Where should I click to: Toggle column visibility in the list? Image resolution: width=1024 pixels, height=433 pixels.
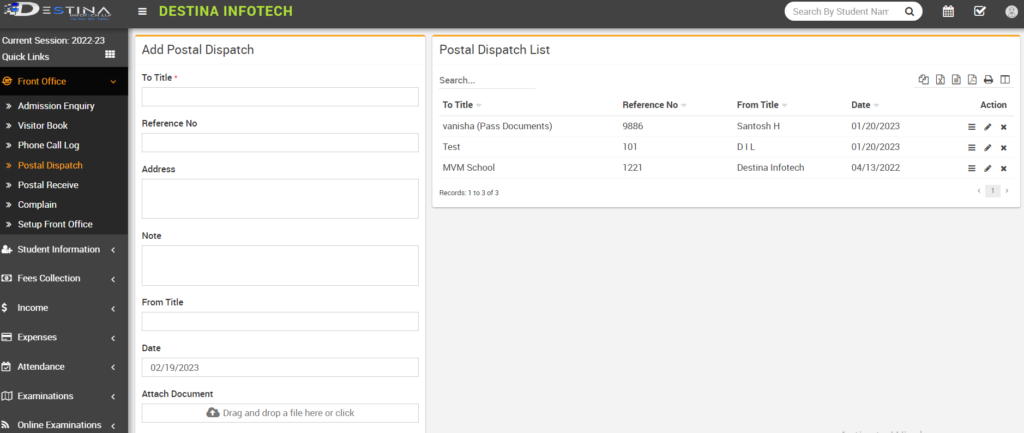pyautogui.click(x=1004, y=80)
